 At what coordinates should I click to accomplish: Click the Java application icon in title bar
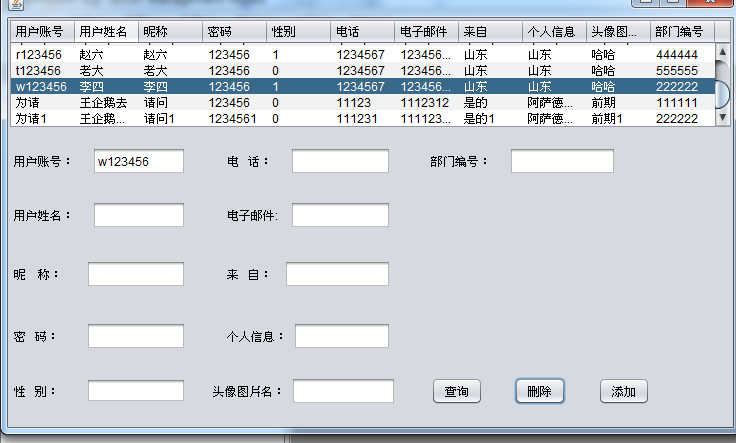[16, 4]
